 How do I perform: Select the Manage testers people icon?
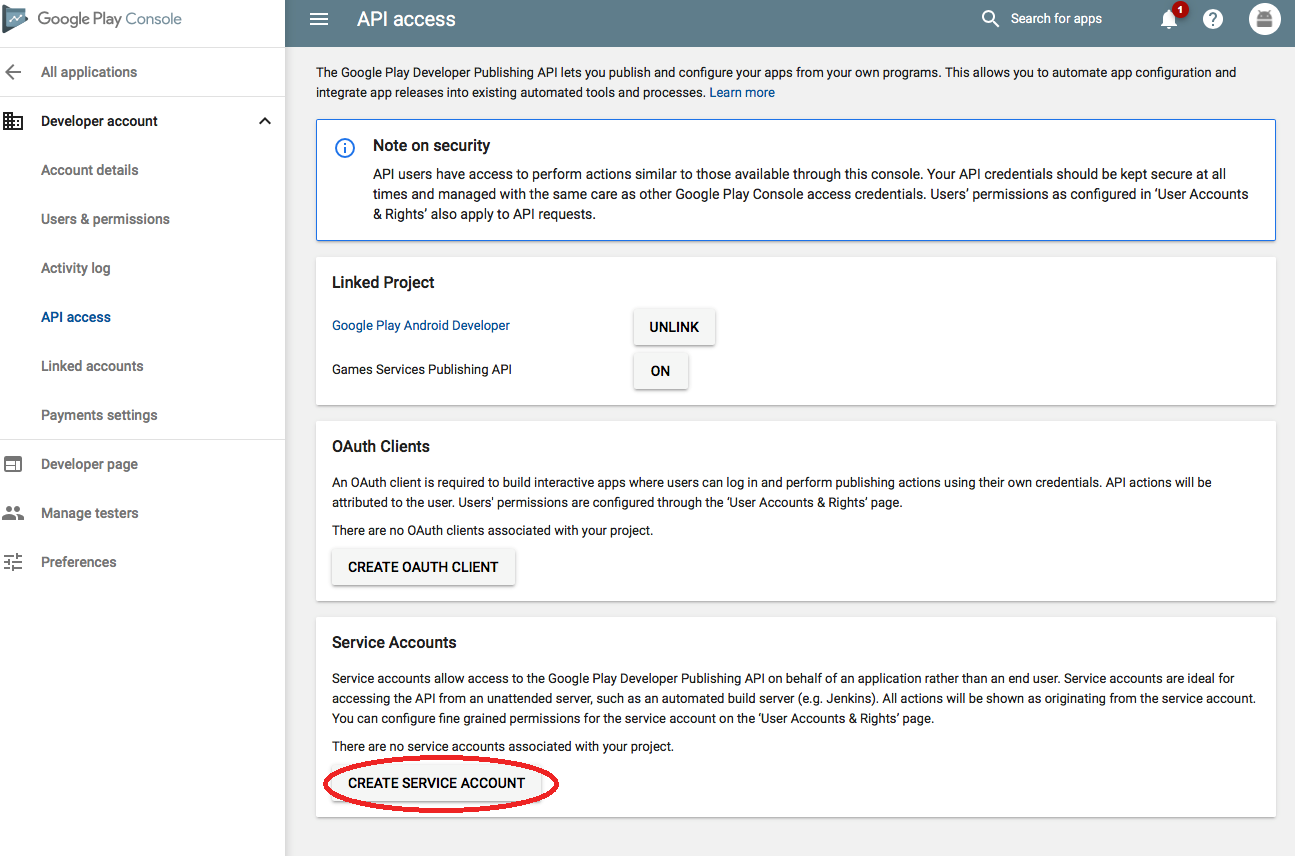[x=14, y=512]
